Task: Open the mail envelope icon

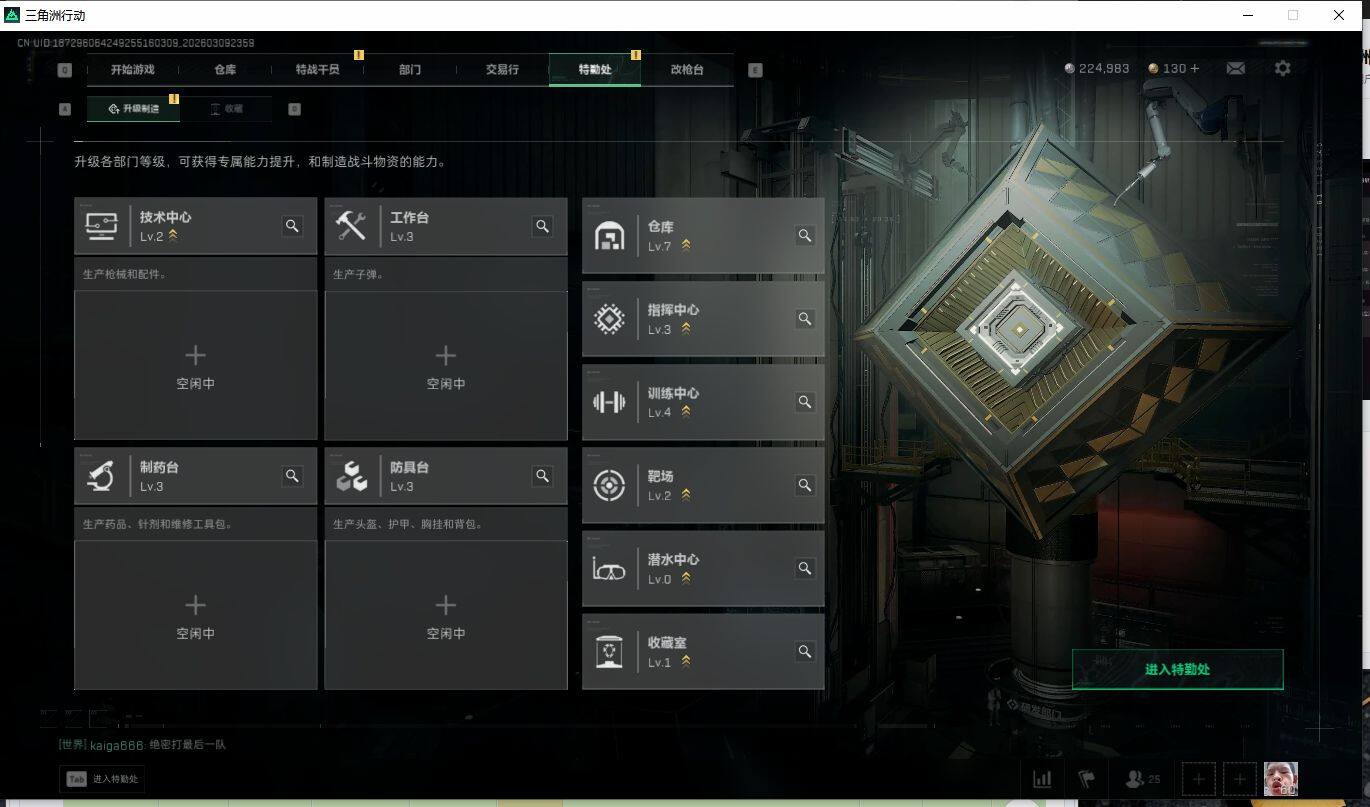Action: coord(1235,68)
